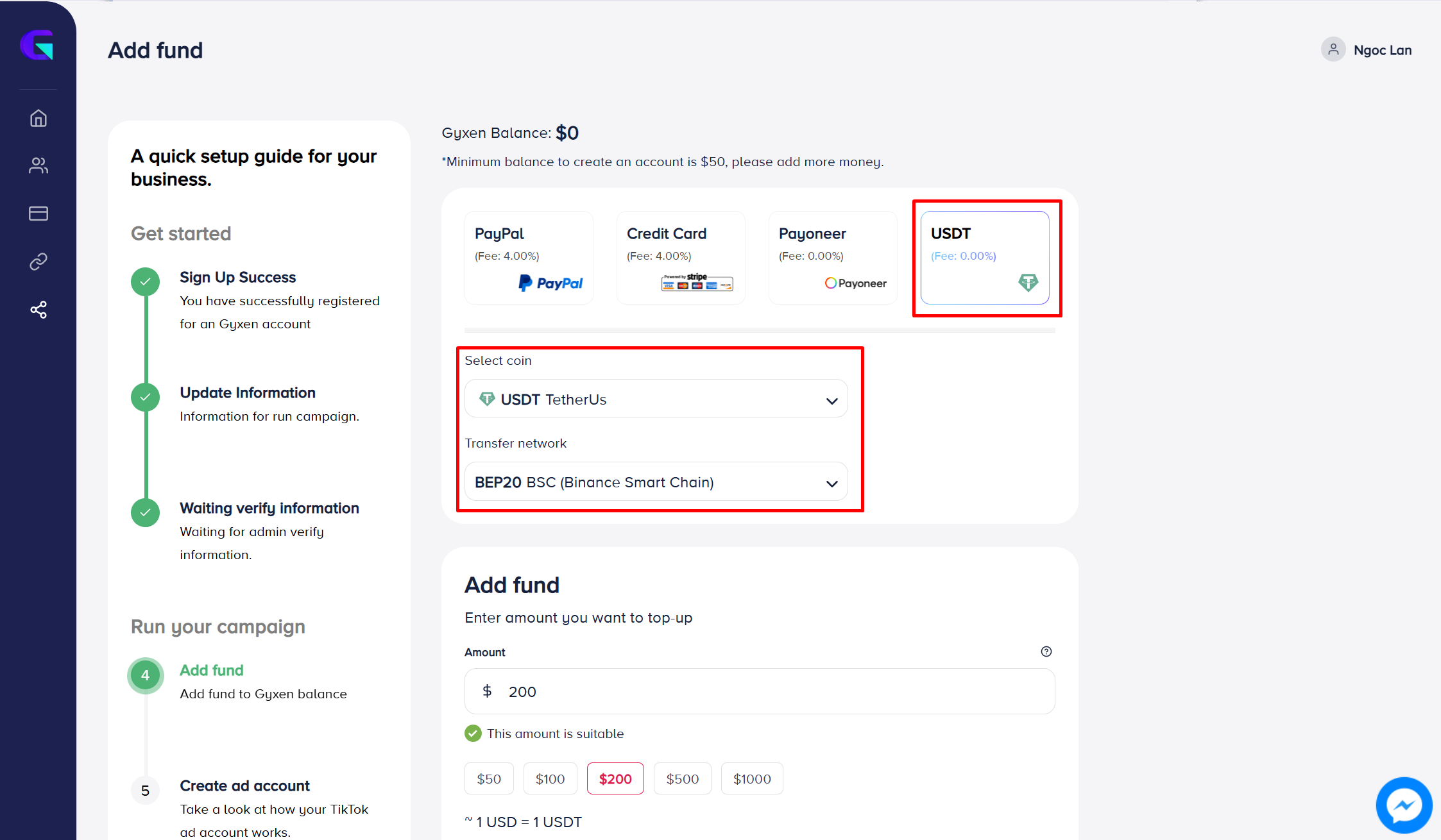The width and height of the screenshot is (1441, 840).
Task: Click the Gyxen logo in the sidebar
Action: tap(37, 45)
